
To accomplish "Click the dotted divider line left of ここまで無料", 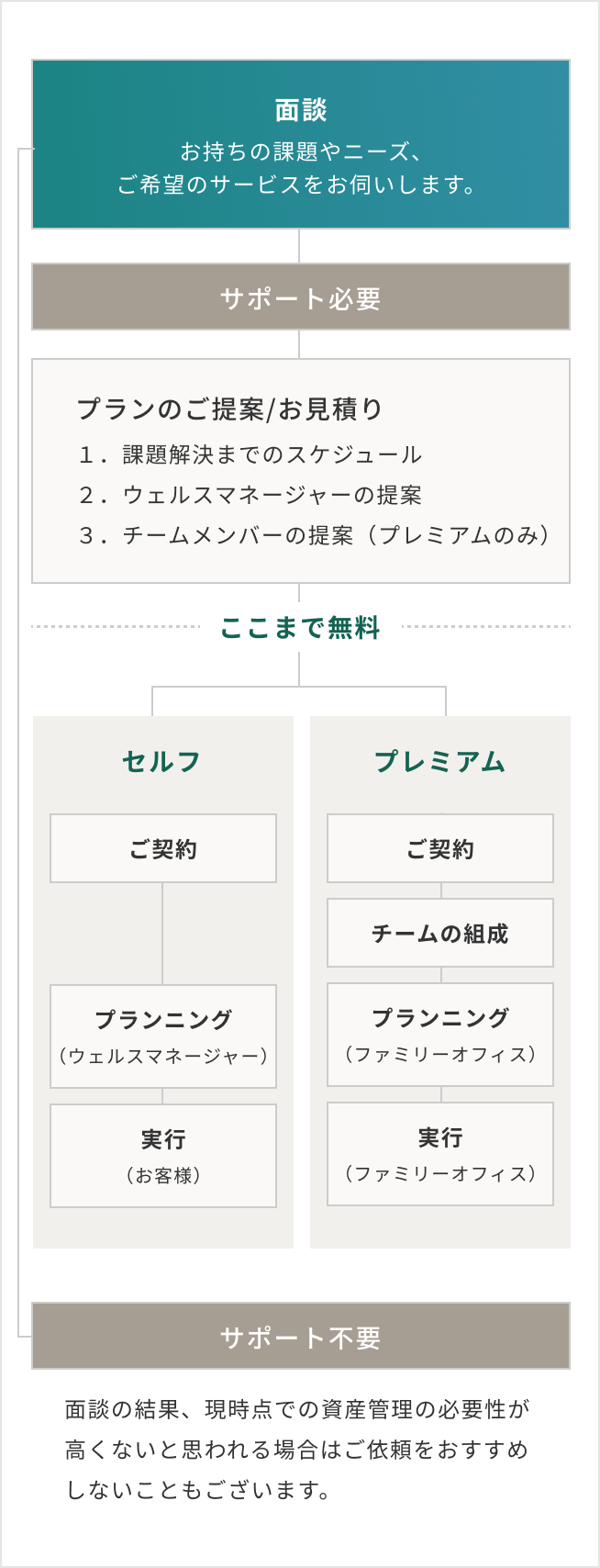I will click(x=116, y=627).
